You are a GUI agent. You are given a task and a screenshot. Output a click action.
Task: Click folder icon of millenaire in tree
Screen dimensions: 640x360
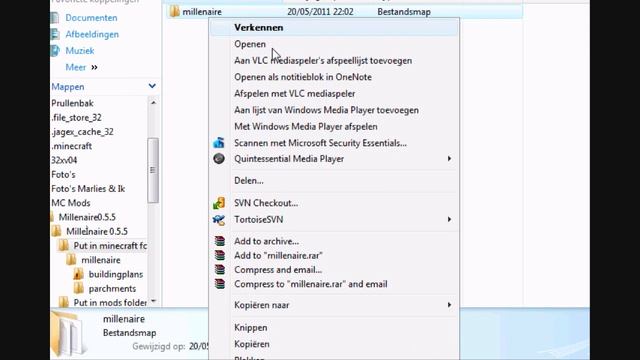(71, 260)
